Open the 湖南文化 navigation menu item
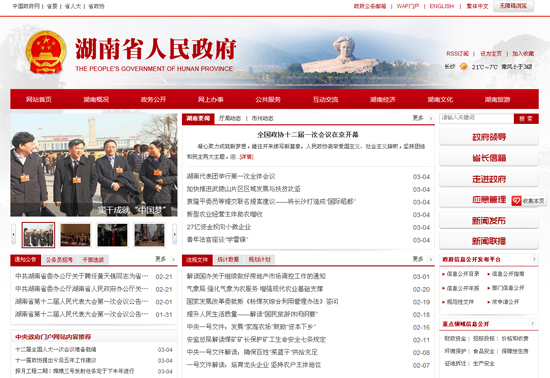Viewport: 550px width, 378px height. (x=440, y=99)
